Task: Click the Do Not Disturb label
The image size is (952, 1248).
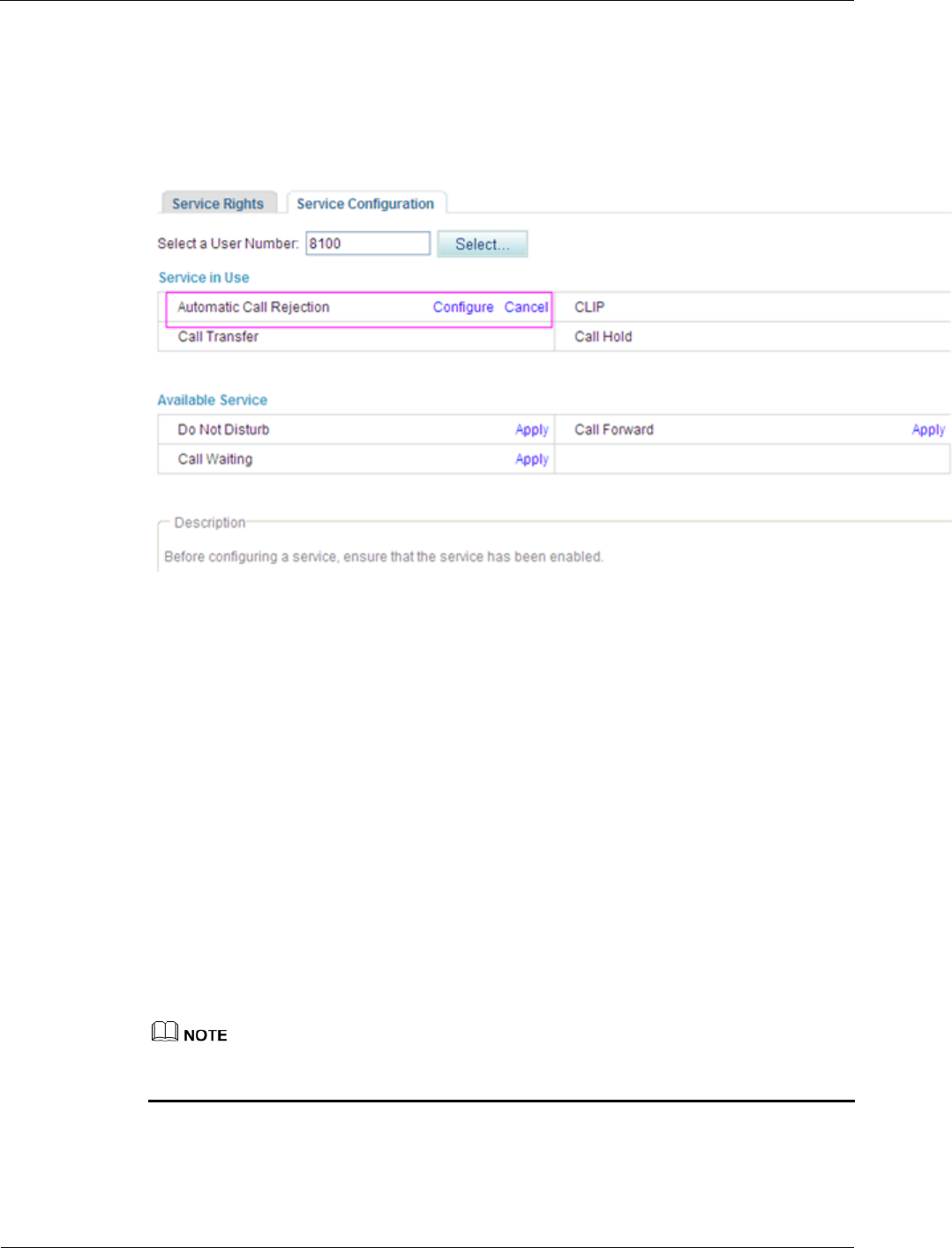Action: click(x=223, y=430)
